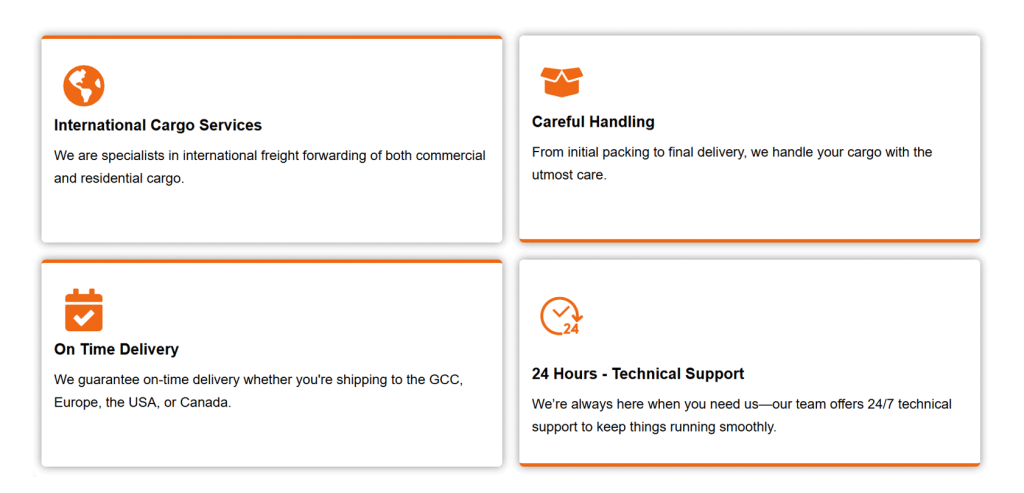Click the orange bottom border of Careful Handling card
The image size is (1024, 493).
(x=749, y=240)
